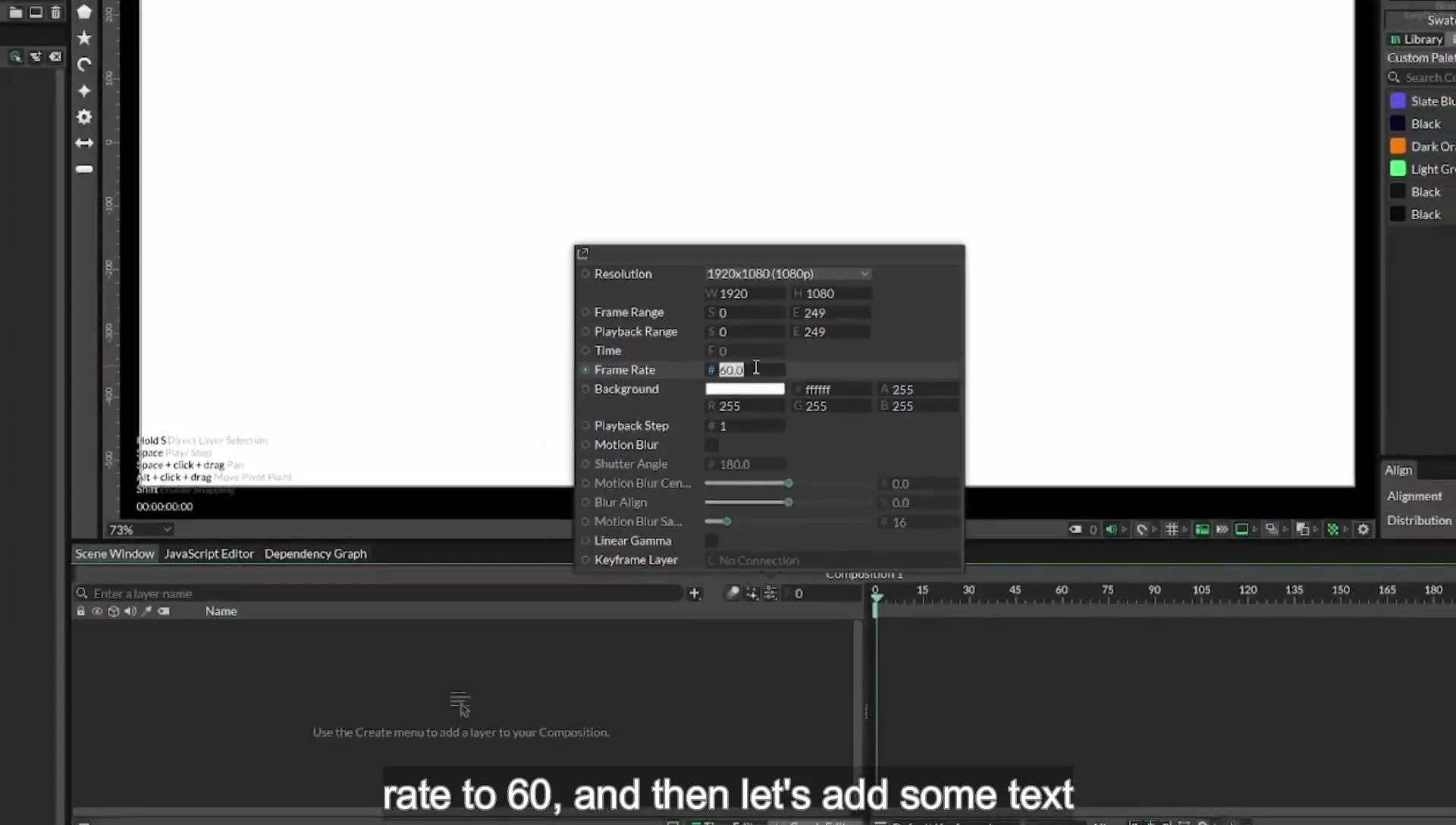Select the double-headed Arrow shape tool
This screenshot has width=1456, height=825.
[x=84, y=143]
